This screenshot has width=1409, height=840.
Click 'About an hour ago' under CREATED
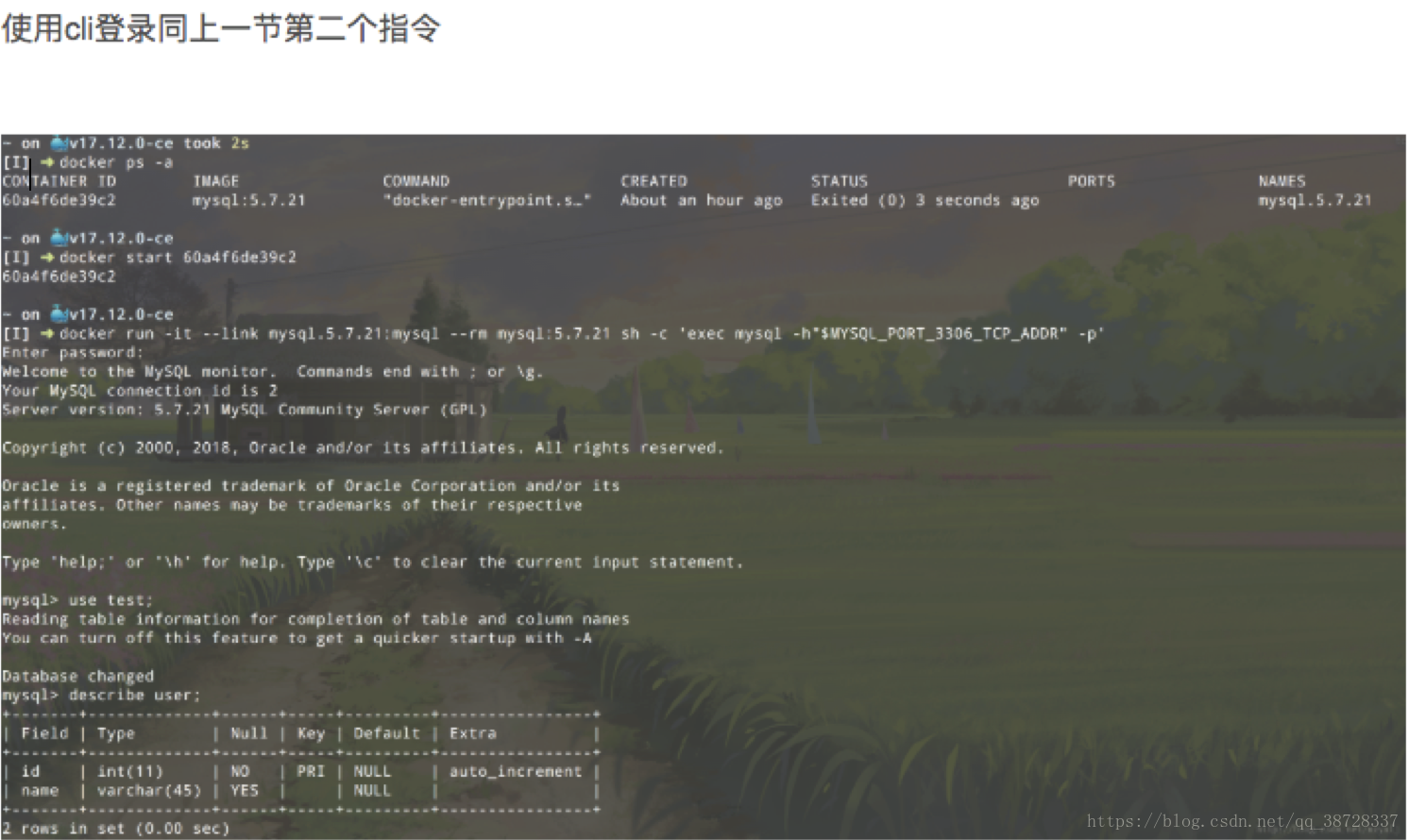(x=702, y=200)
